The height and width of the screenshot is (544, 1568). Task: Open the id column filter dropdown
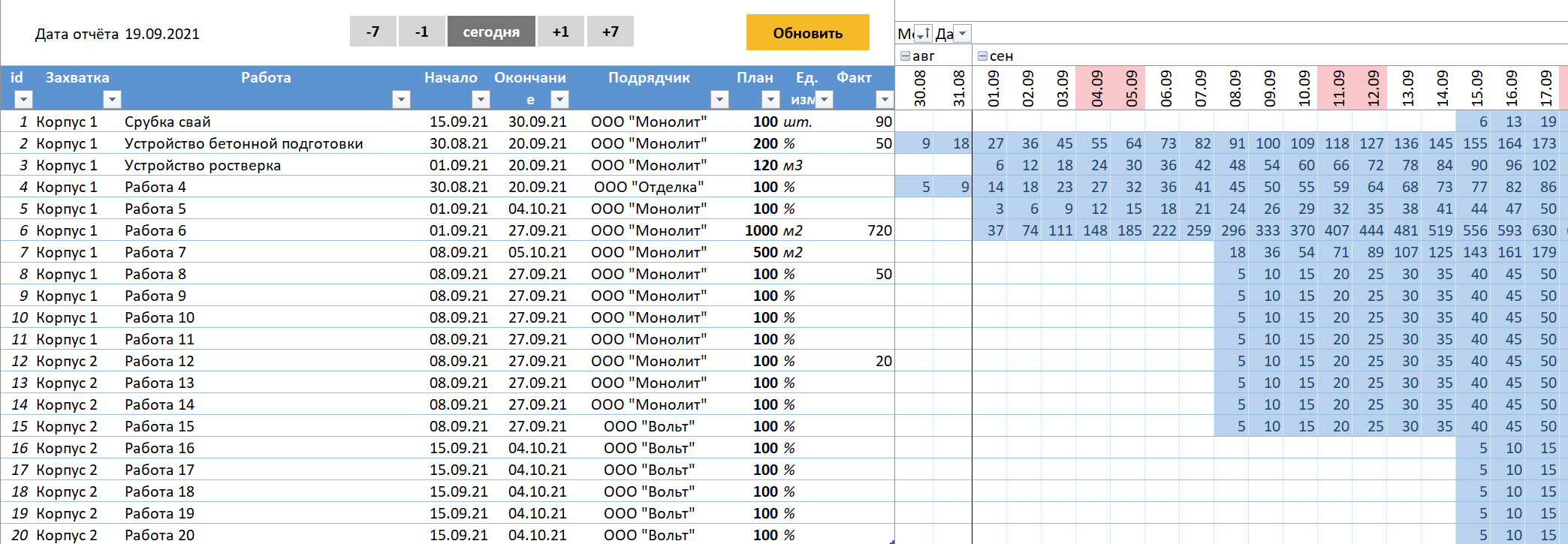[23, 99]
